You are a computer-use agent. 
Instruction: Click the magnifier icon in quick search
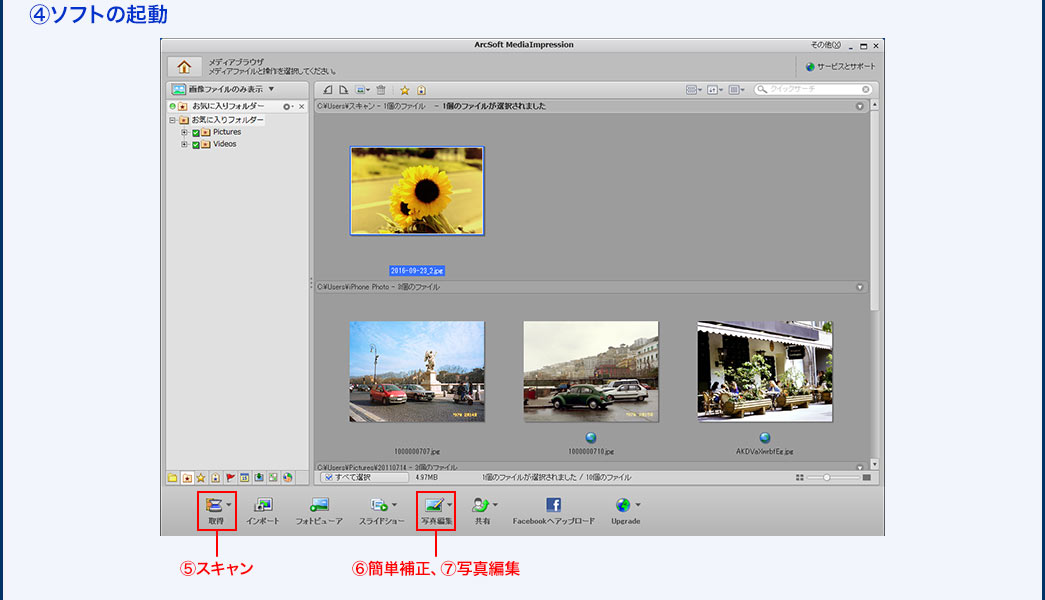(762, 89)
